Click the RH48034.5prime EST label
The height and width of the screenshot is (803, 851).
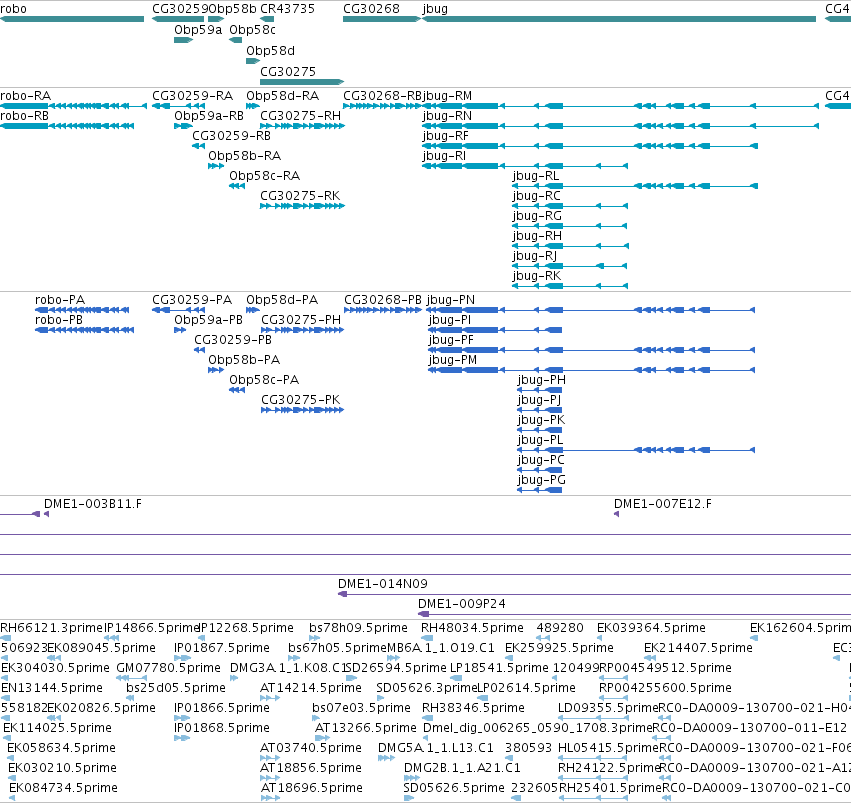pyautogui.click(x=472, y=628)
